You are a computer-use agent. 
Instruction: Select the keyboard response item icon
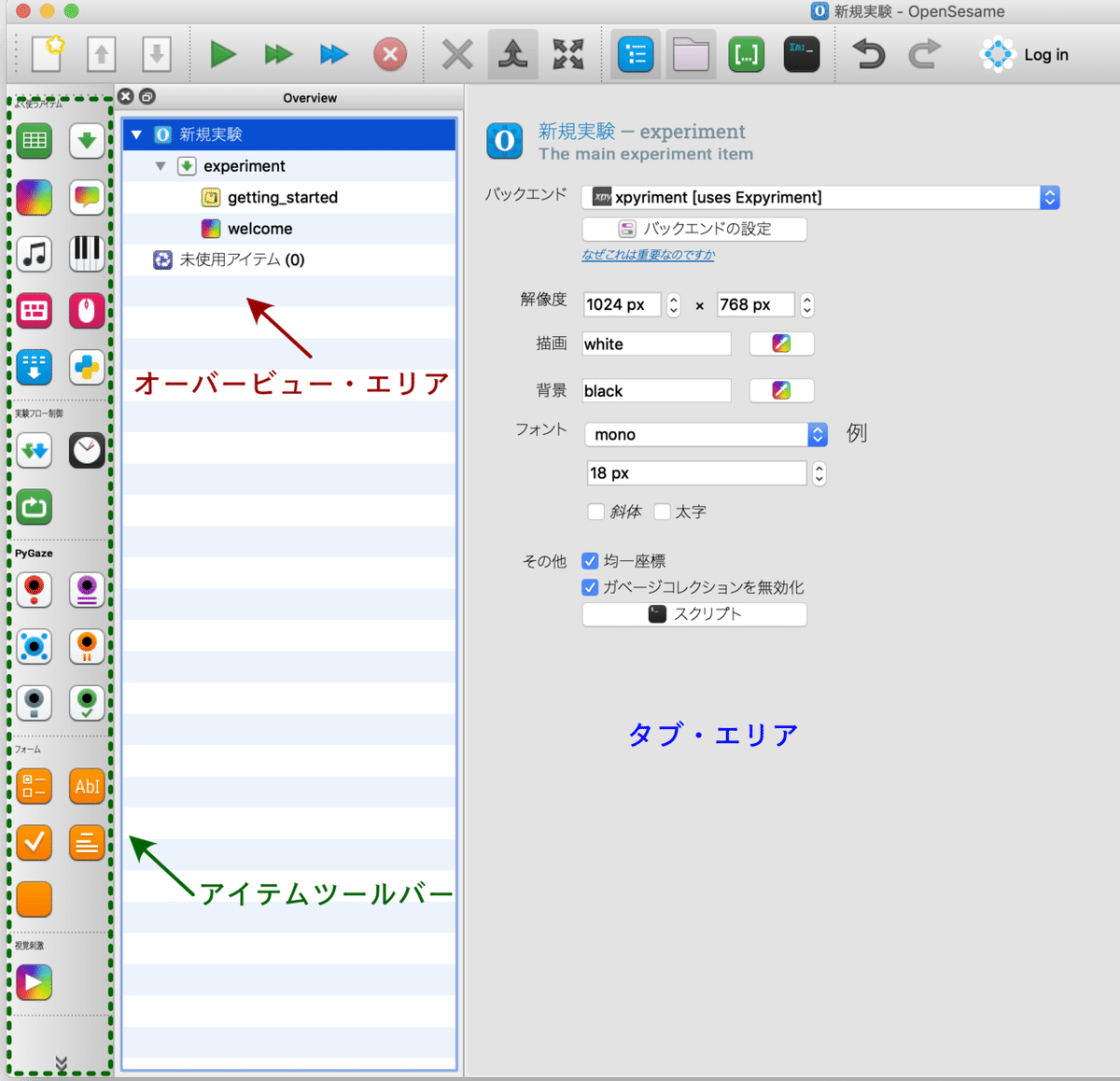(x=35, y=311)
